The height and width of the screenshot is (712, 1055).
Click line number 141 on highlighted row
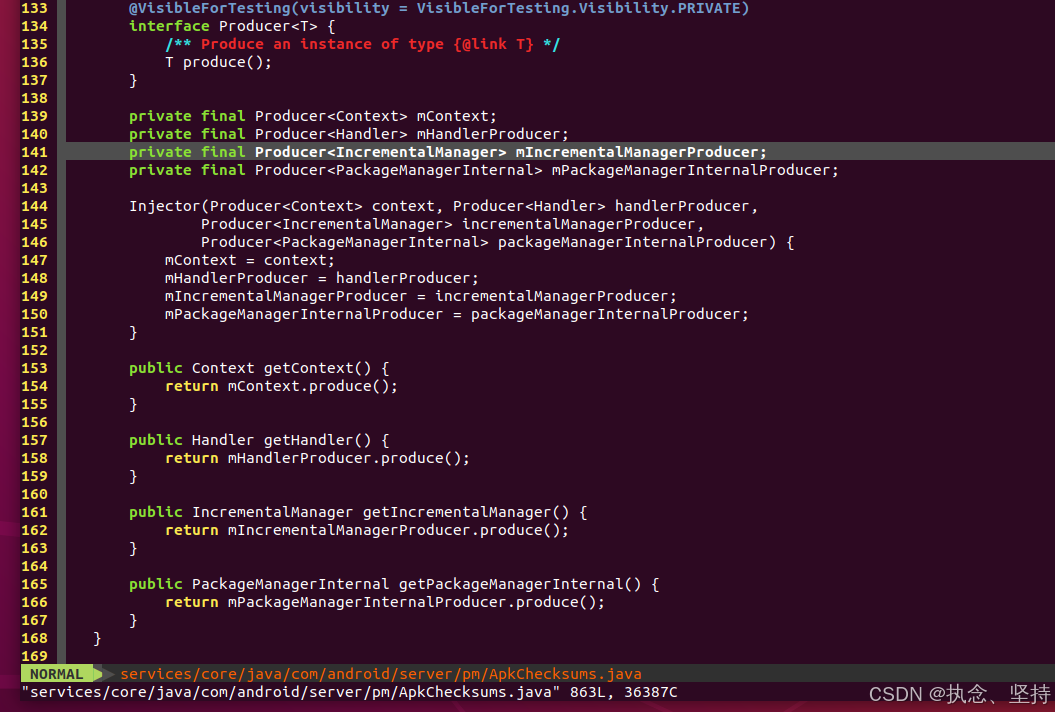(34, 152)
